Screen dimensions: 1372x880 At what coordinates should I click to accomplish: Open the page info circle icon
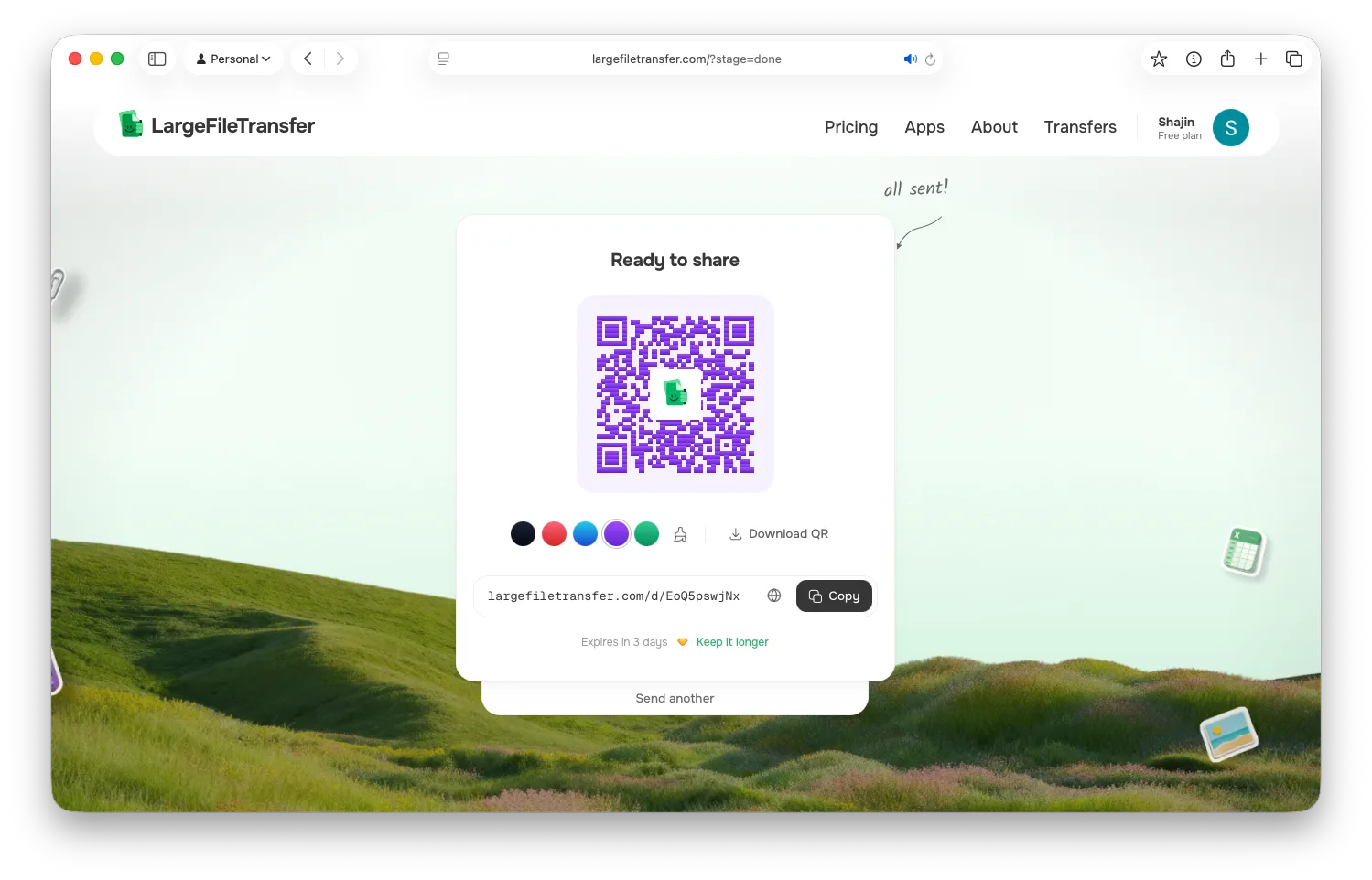click(1194, 59)
